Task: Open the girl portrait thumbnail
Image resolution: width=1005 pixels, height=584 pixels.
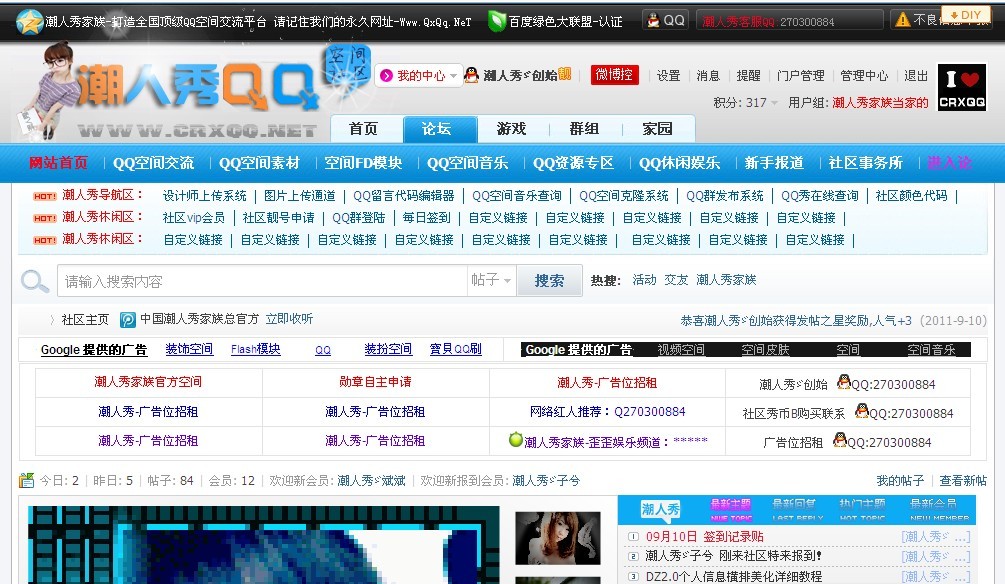Action: tap(558, 538)
